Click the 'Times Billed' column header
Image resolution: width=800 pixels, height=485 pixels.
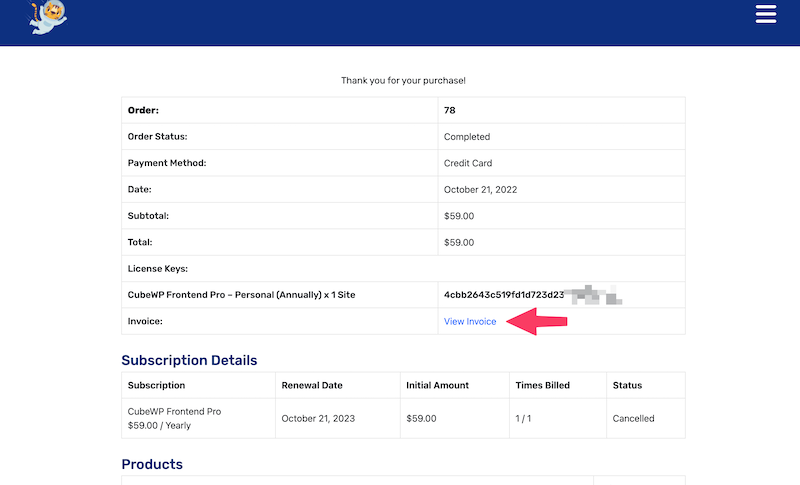coord(542,385)
